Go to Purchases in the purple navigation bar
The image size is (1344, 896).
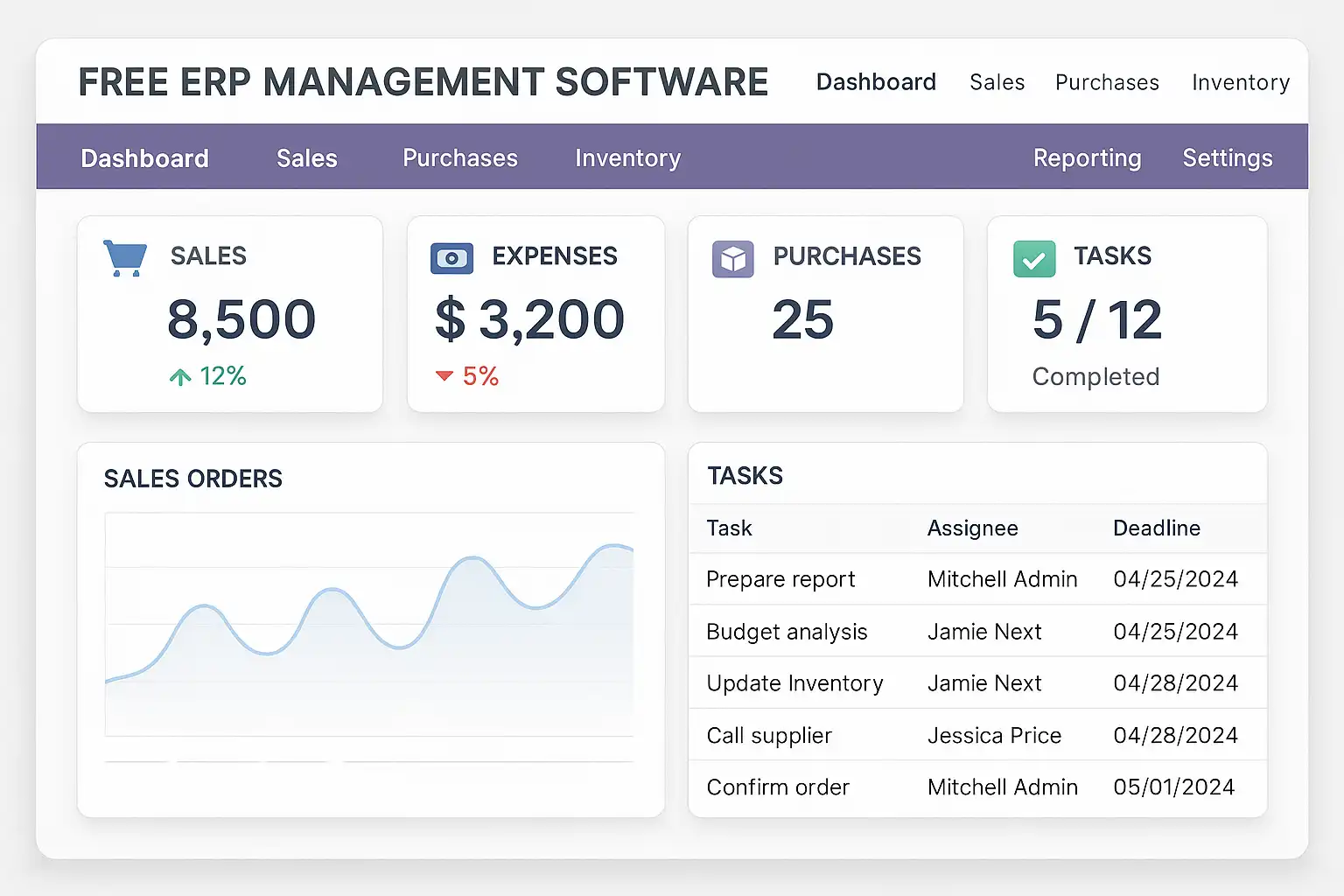point(460,158)
